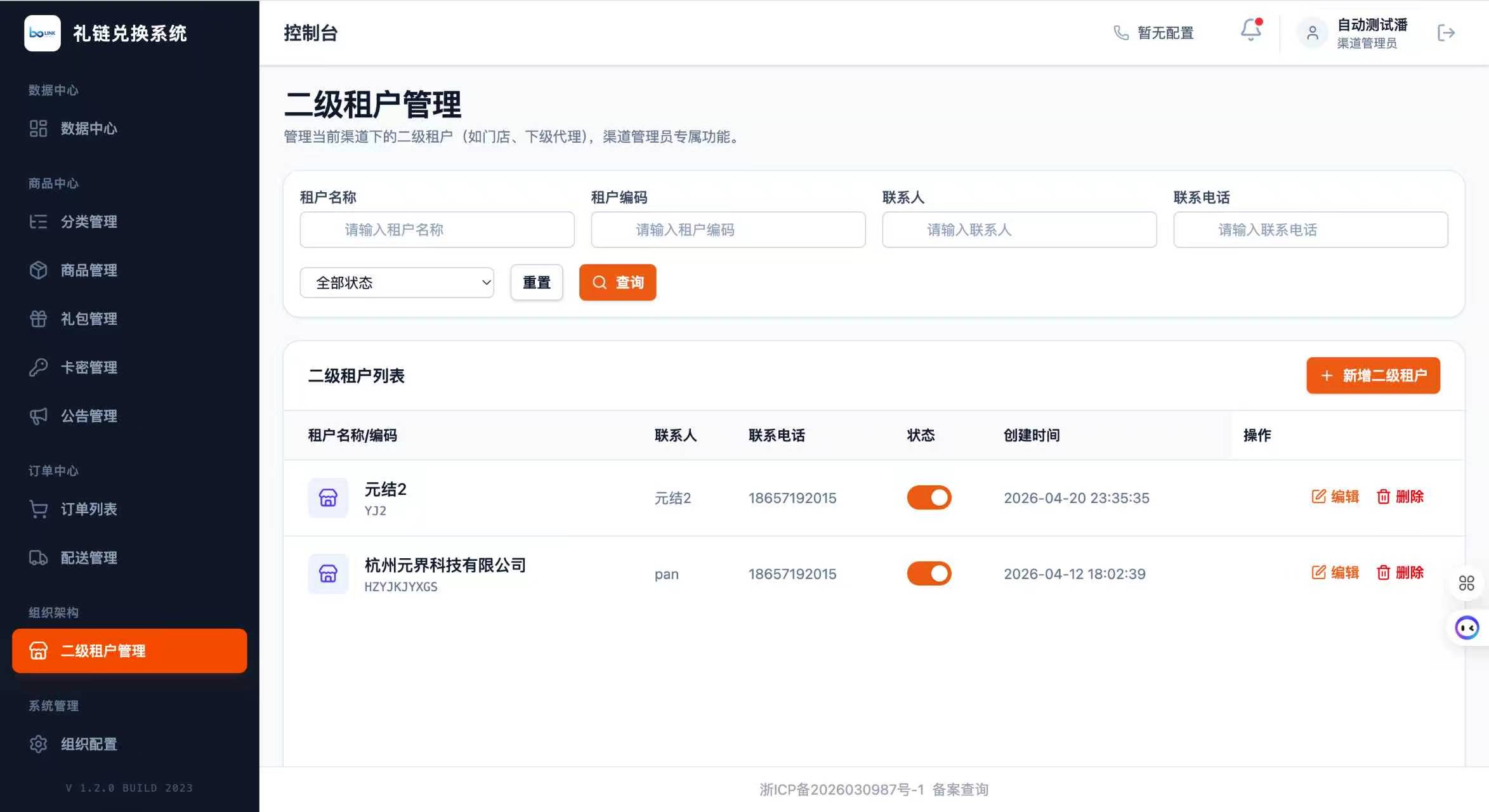
Task: Delete the 元结2 tenant
Action: [x=1400, y=497]
